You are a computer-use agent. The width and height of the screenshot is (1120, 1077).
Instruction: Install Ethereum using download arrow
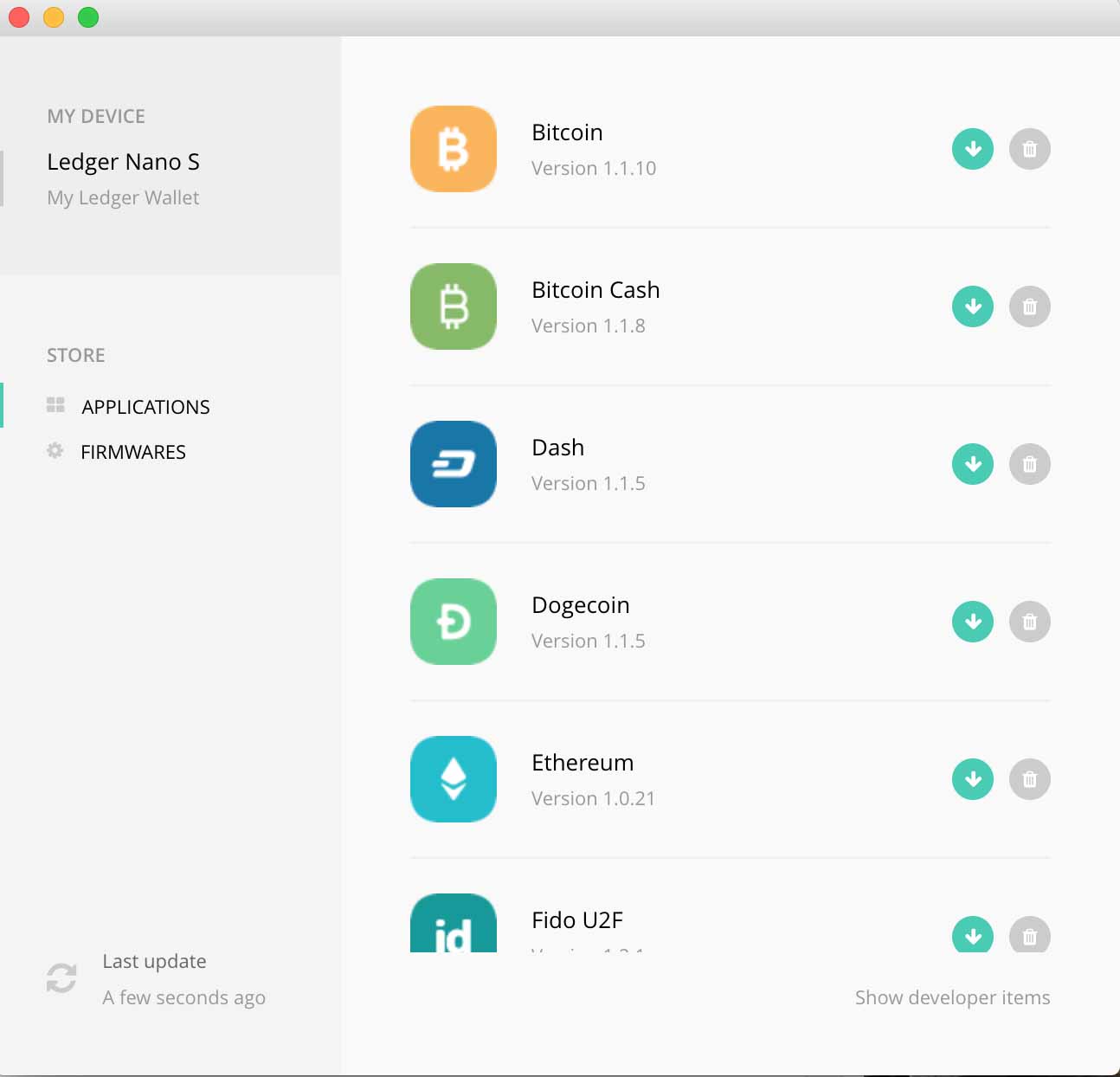coord(973,779)
